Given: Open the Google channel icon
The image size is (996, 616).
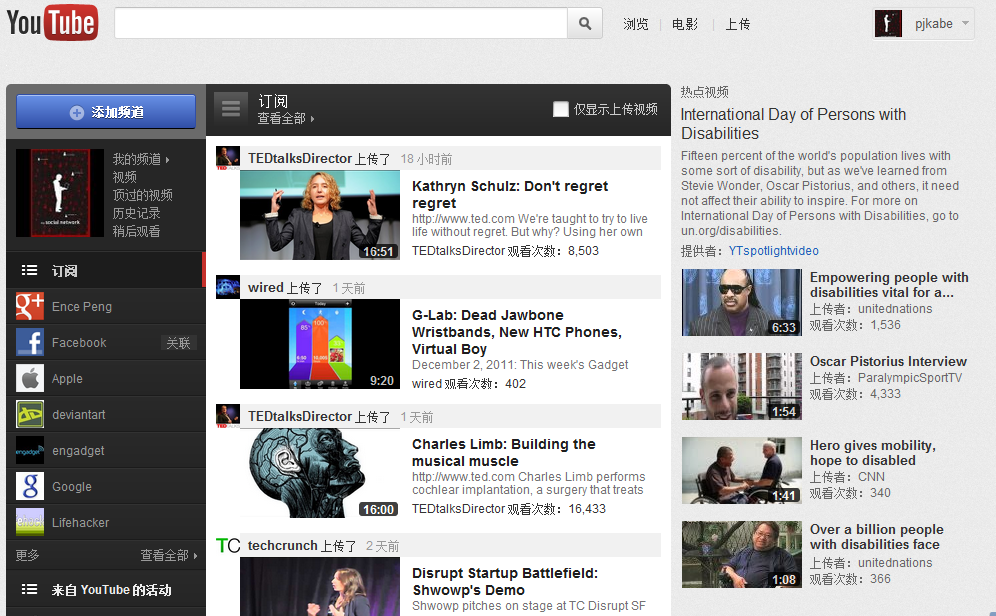Looking at the screenshot, I should click(30, 486).
